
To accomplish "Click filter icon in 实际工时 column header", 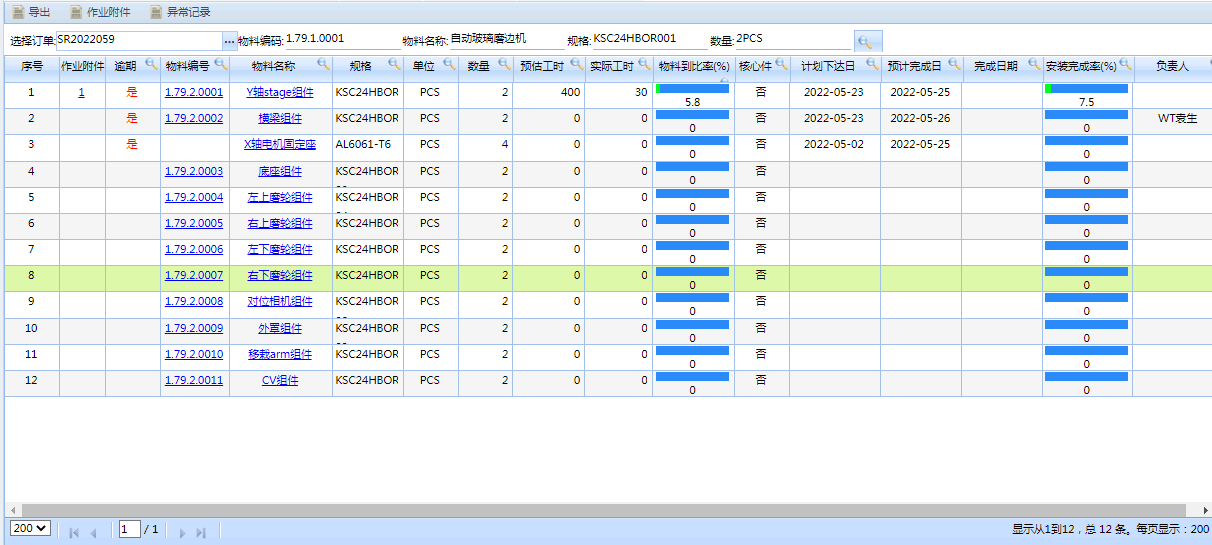I will coord(644,64).
